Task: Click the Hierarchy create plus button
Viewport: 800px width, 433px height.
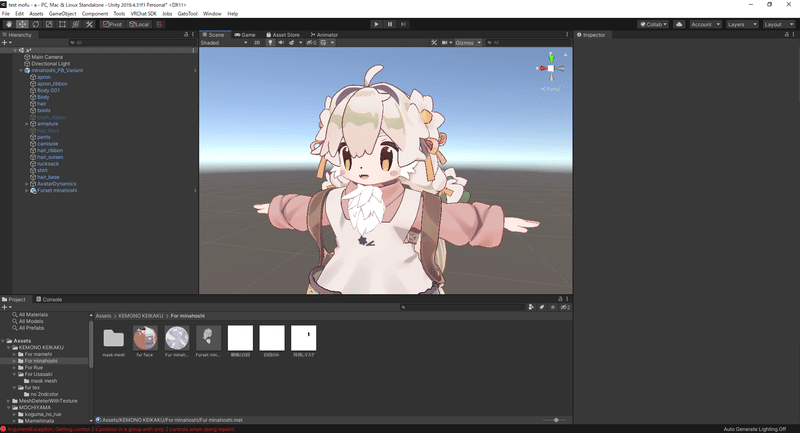Action: tap(6, 43)
